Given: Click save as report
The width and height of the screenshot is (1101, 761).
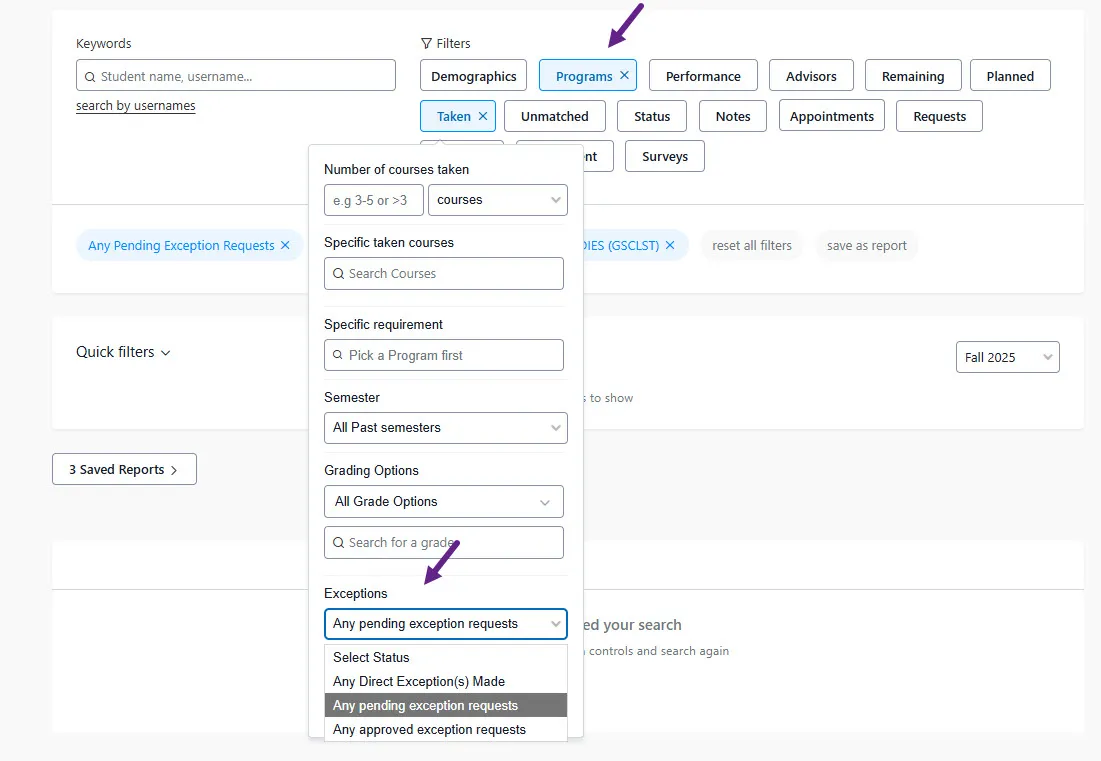Looking at the screenshot, I should pos(866,245).
